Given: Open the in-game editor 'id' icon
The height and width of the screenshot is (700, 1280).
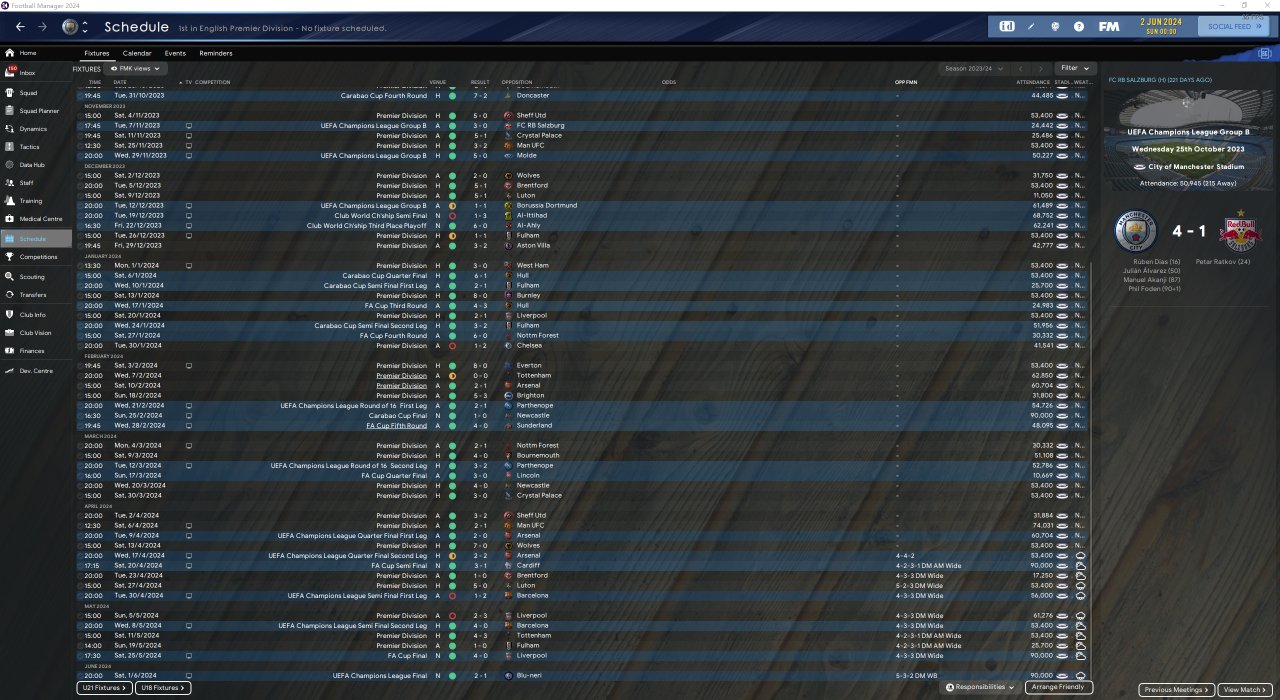Looking at the screenshot, I should point(1007,26).
